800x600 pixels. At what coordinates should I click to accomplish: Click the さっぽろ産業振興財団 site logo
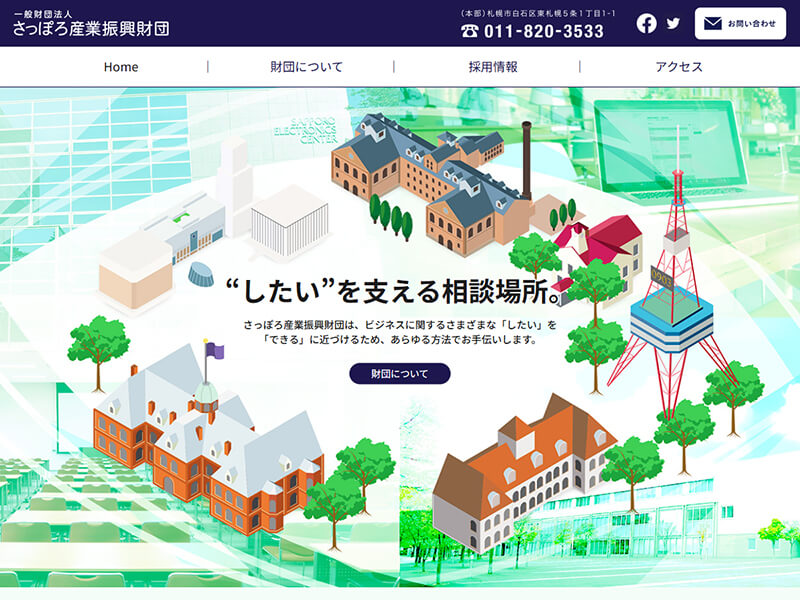pyautogui.click(x=91, y=23)
